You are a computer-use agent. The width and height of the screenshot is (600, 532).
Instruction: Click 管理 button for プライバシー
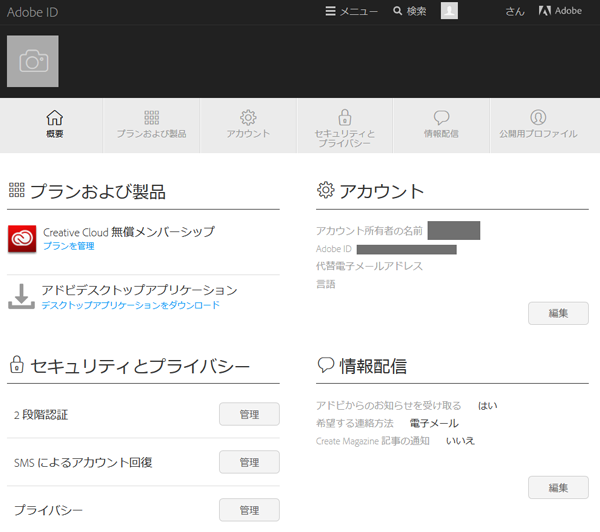tap(249, 510)
